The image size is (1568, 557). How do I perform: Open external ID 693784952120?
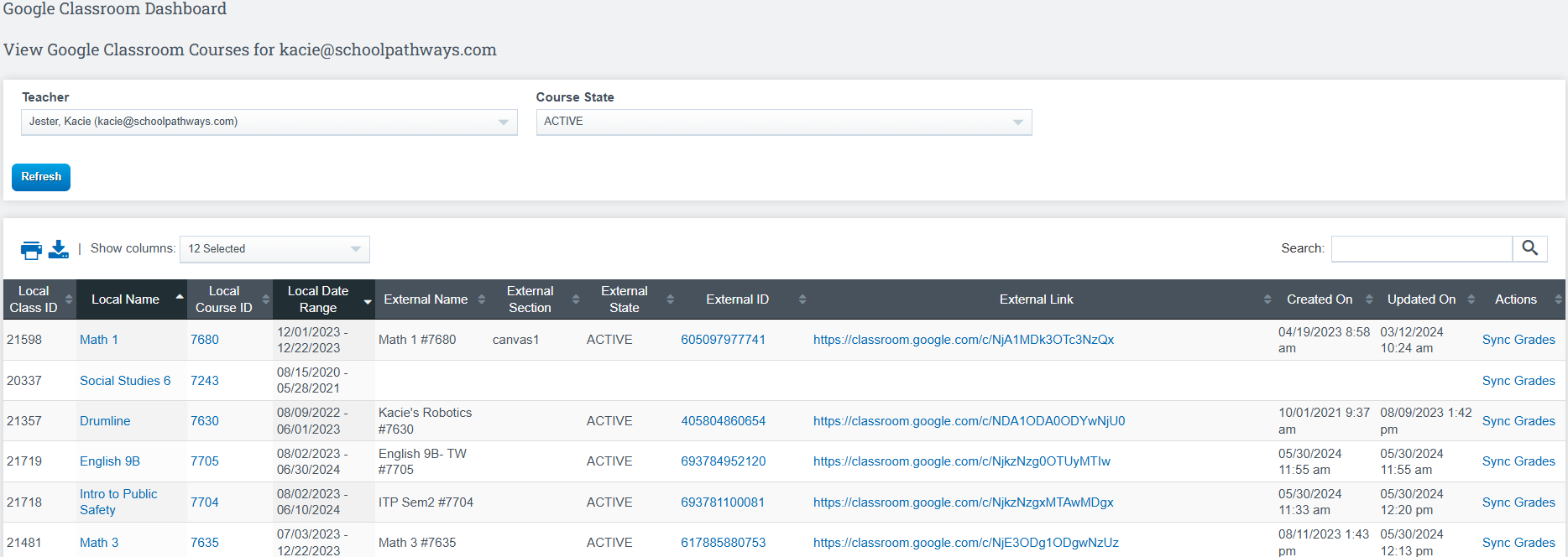pos(724,461)
